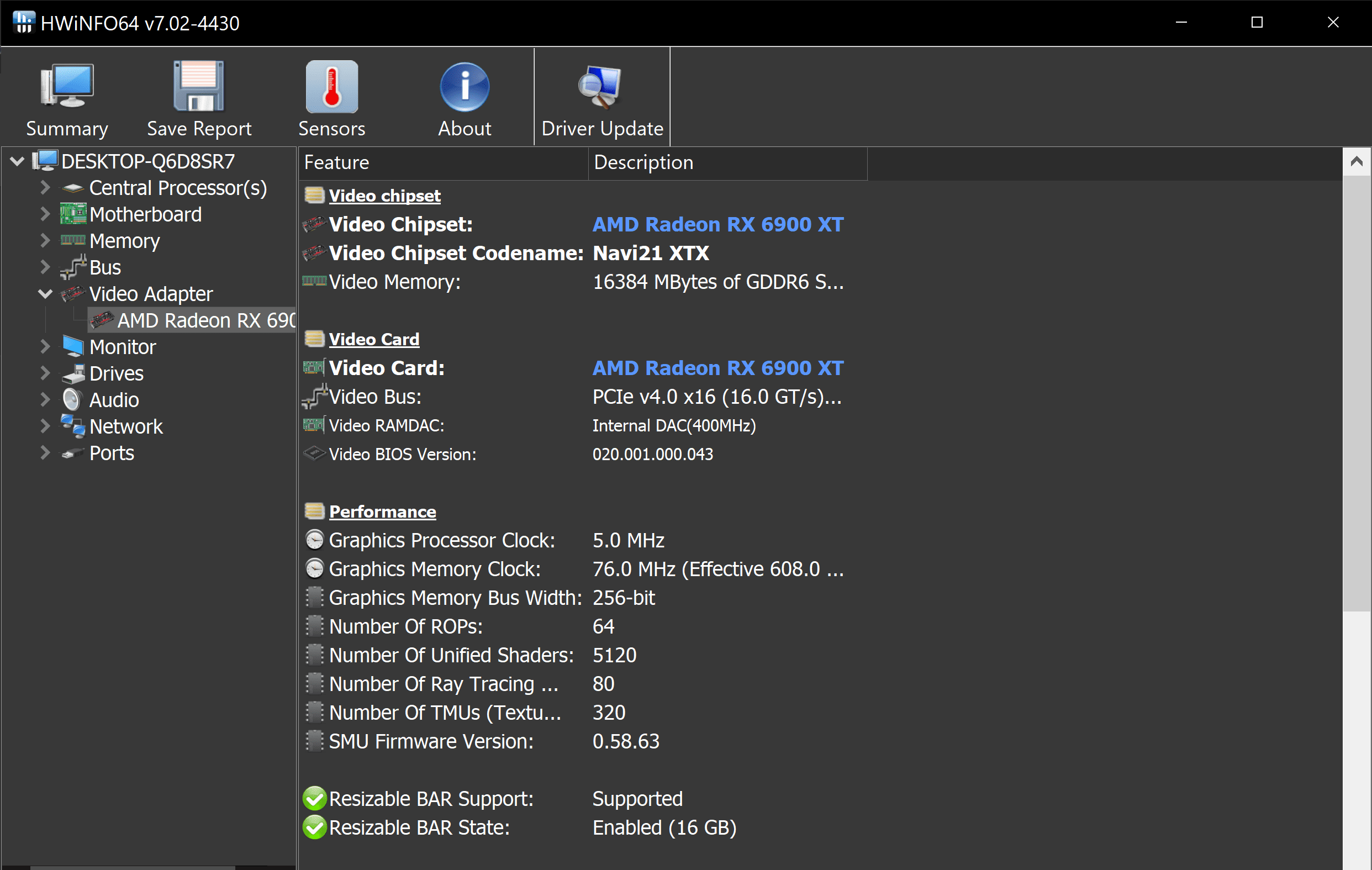1372x870 pixels.
Task: Click the Bus icon in tree
Action: [73, 267]
